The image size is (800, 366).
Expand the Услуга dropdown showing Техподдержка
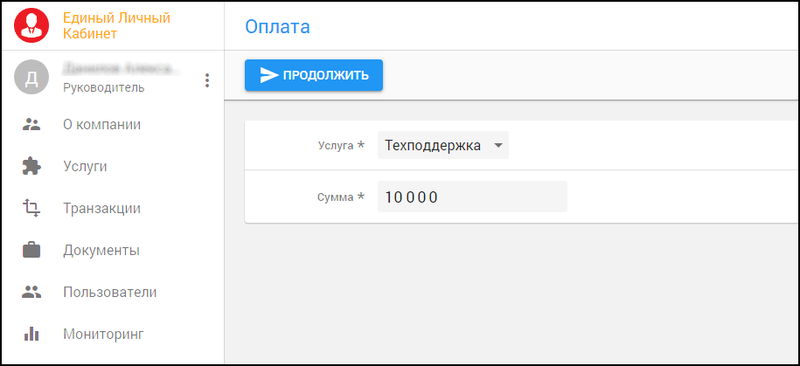[x=443, y=145]
